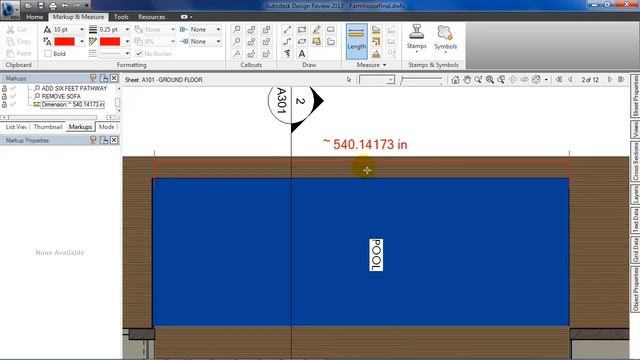
Task: Open the Tools ribbon tab
Action: coord(121,17)
